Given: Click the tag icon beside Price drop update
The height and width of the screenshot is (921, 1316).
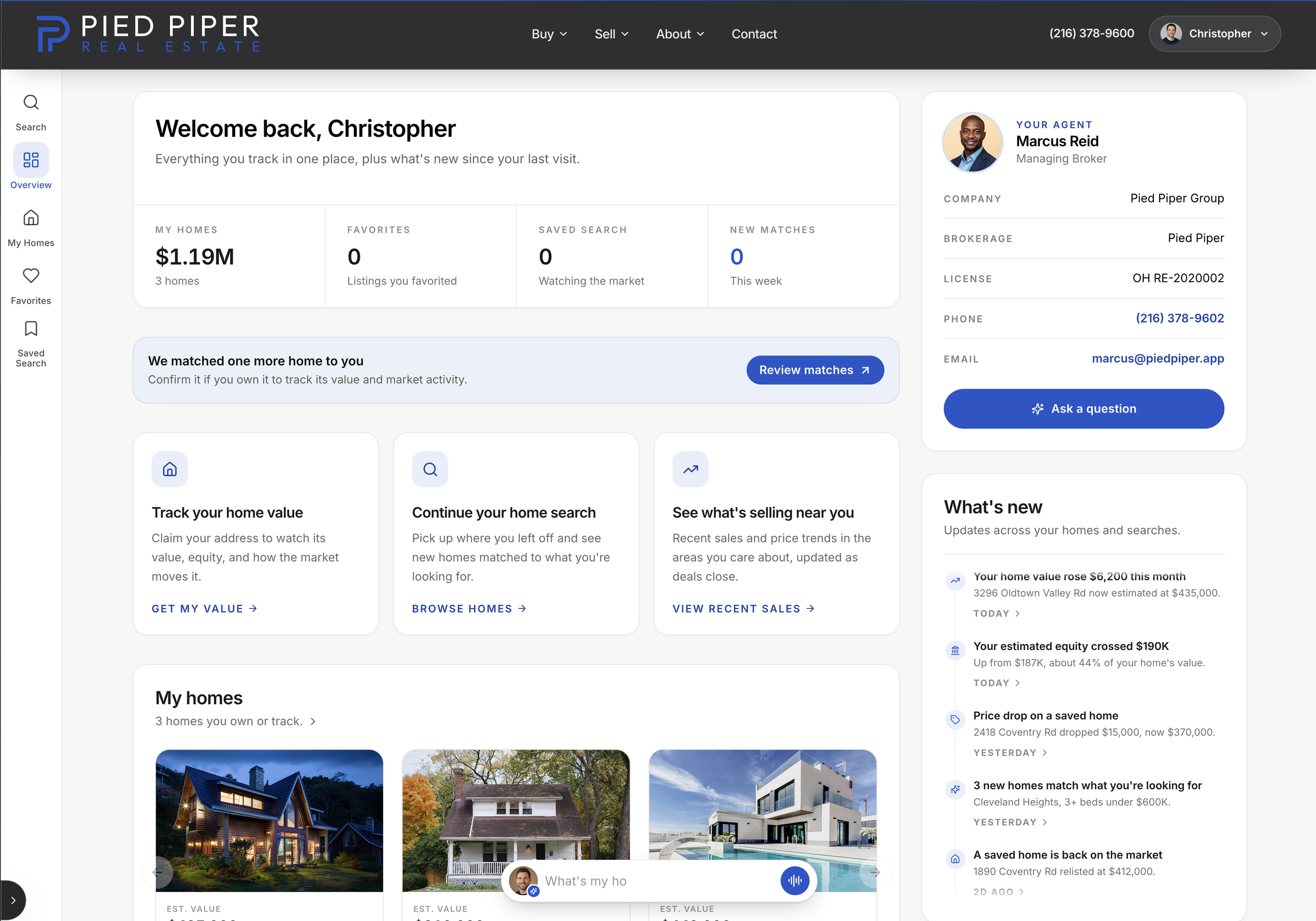Looking at the screenshot, I should (x=955, y=720).
